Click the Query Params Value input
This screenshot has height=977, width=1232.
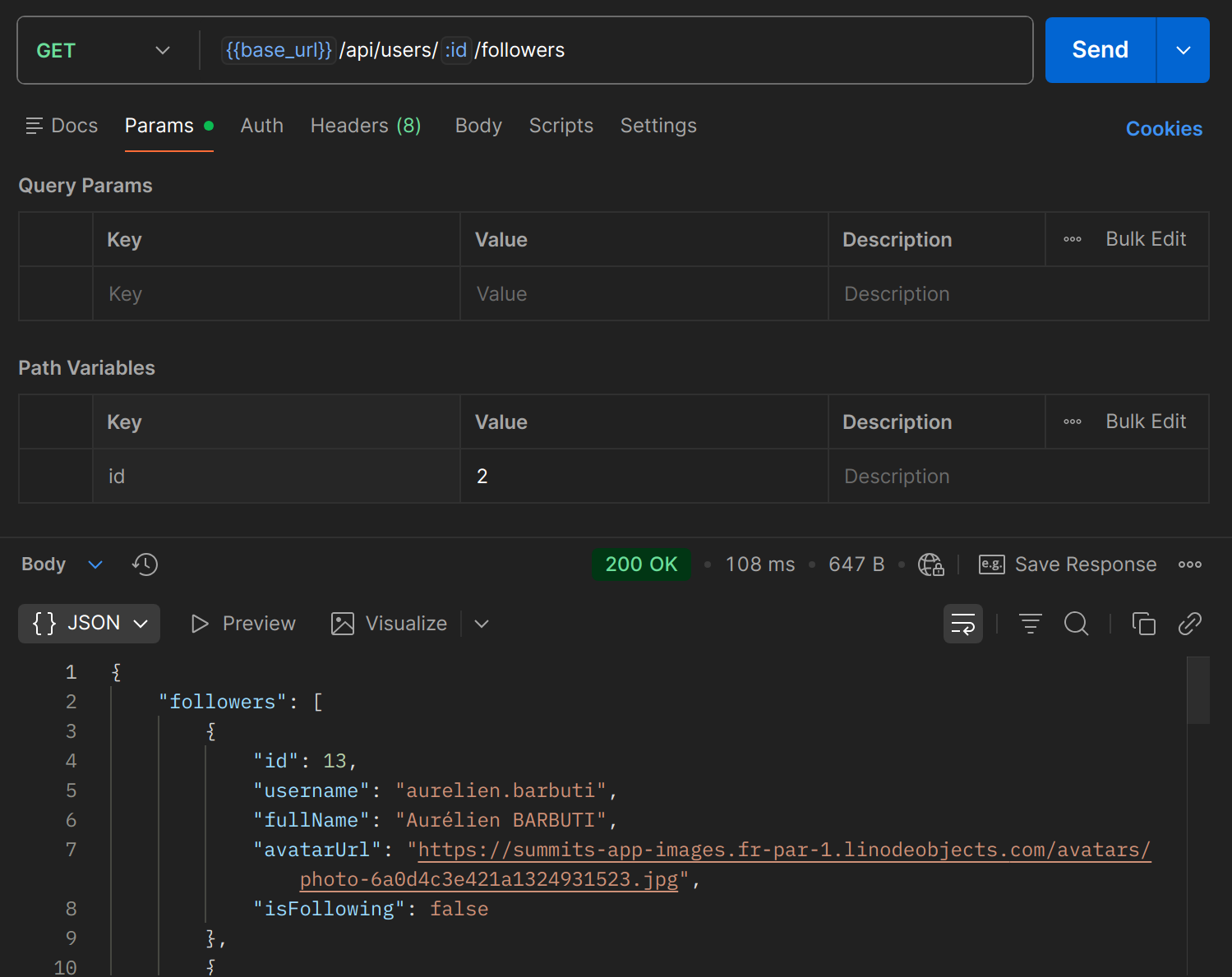[644, 294]
